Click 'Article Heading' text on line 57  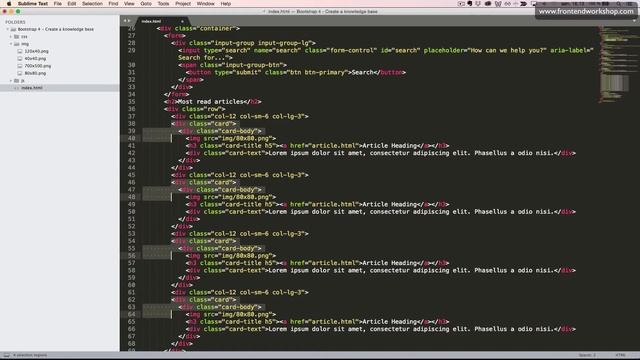coord(391,263)
